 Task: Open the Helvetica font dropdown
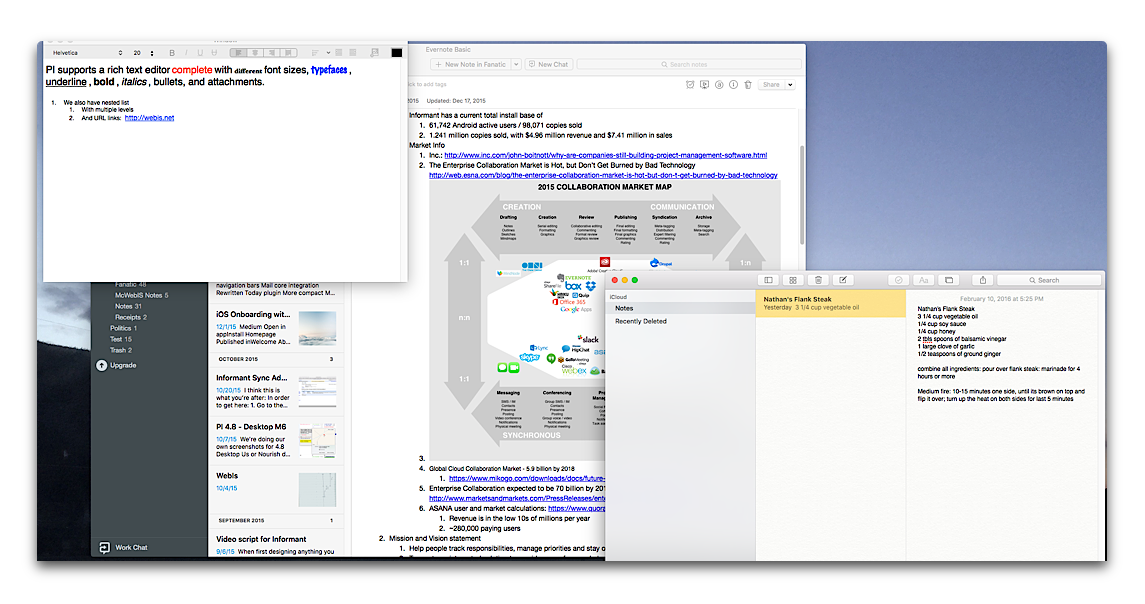(x=86, y=53)
